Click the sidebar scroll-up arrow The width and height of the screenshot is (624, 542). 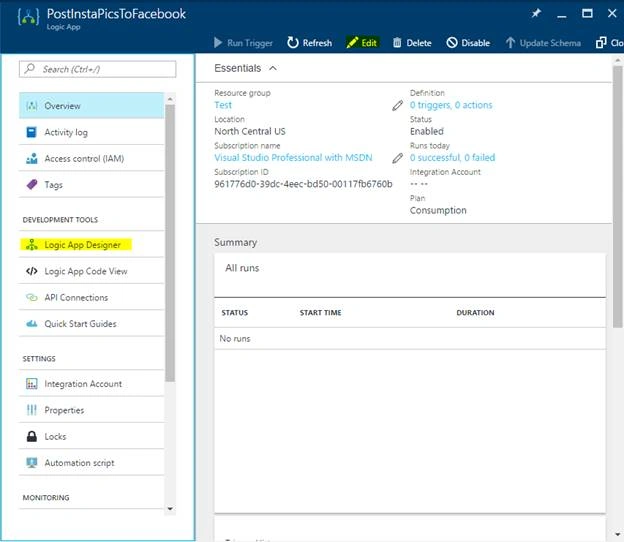(170, 99)
